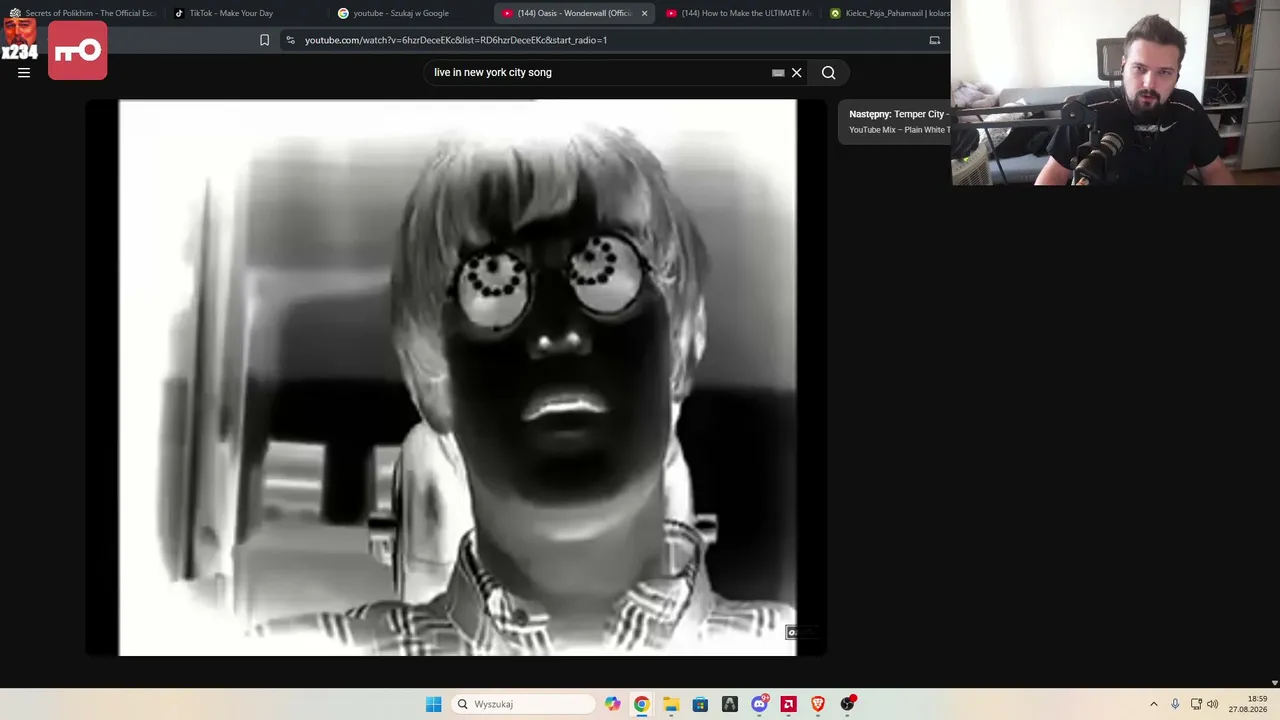This screenshot has height=720, width=1280.
Task: Open the YouTube hamburger guide menu
Action: 24,72
